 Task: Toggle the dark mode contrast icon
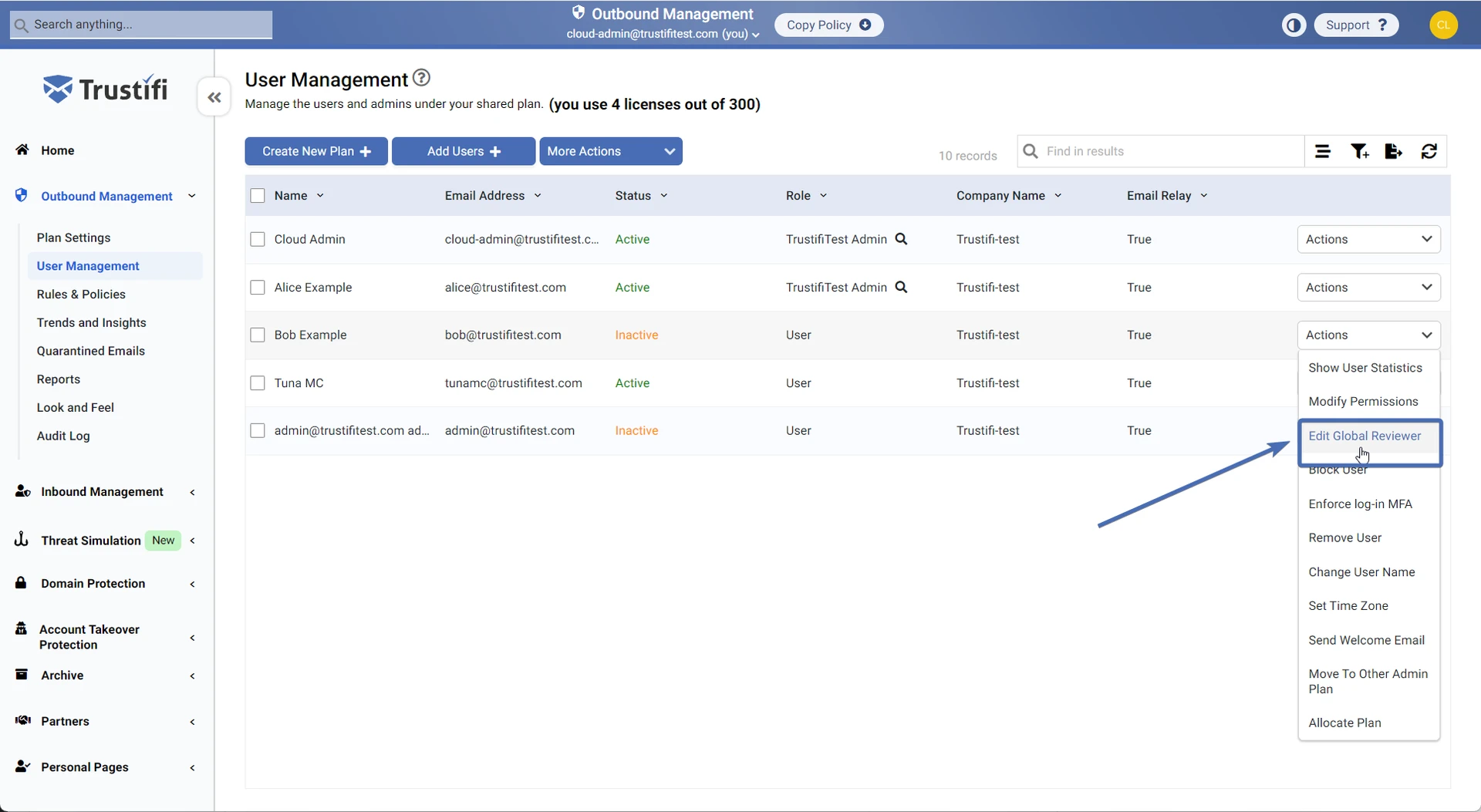pos(1294,25)
